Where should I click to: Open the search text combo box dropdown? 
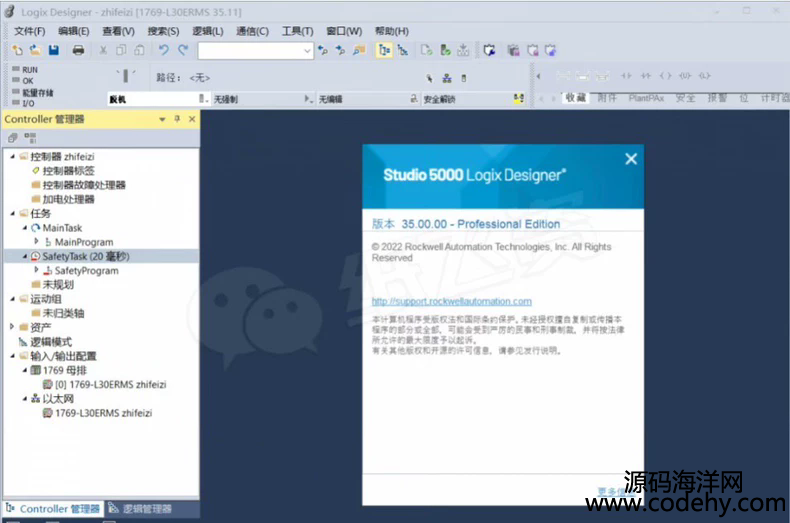pyautogui.click(x=307, y=50)
